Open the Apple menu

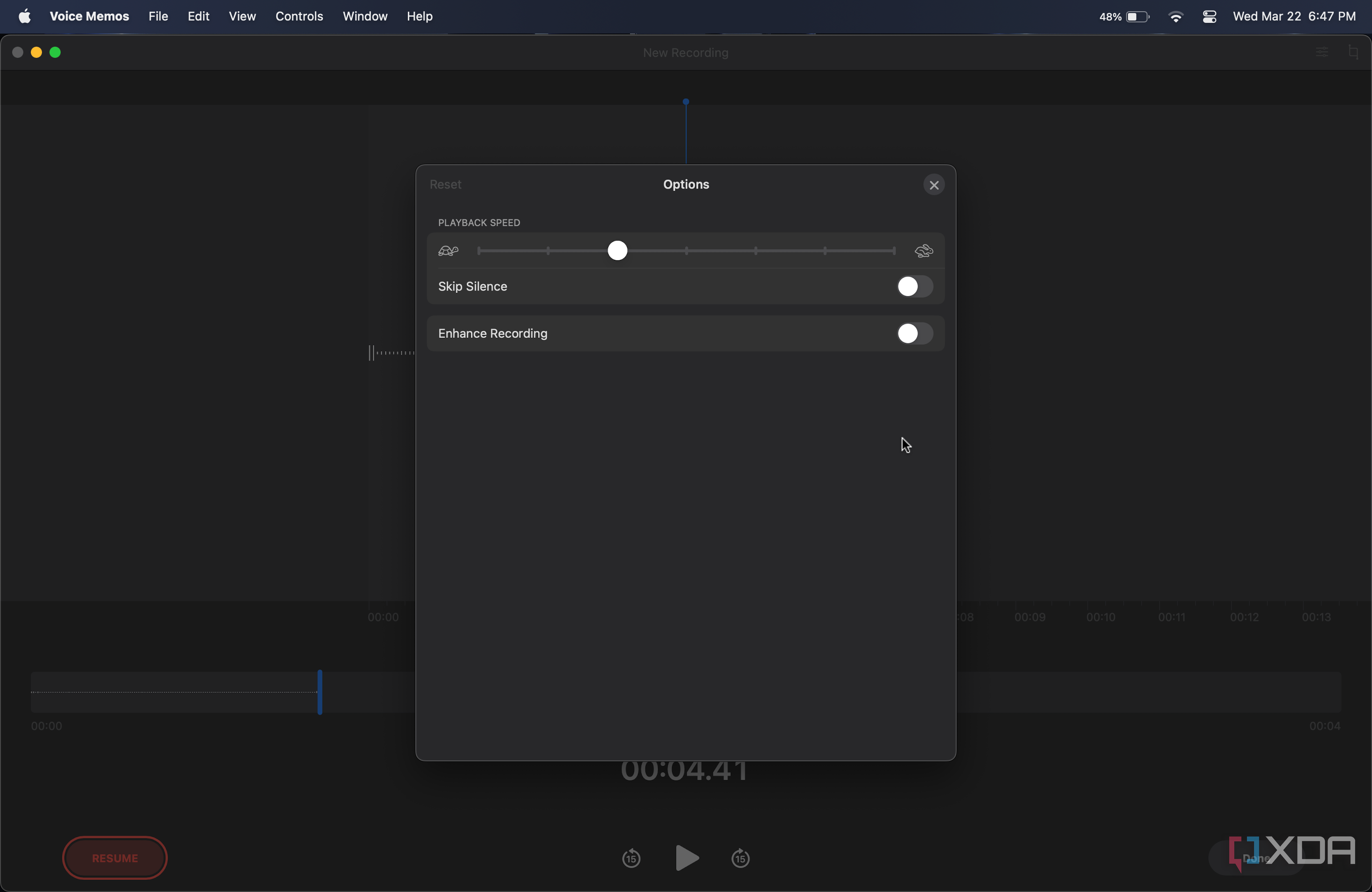(x=24, y=16)
